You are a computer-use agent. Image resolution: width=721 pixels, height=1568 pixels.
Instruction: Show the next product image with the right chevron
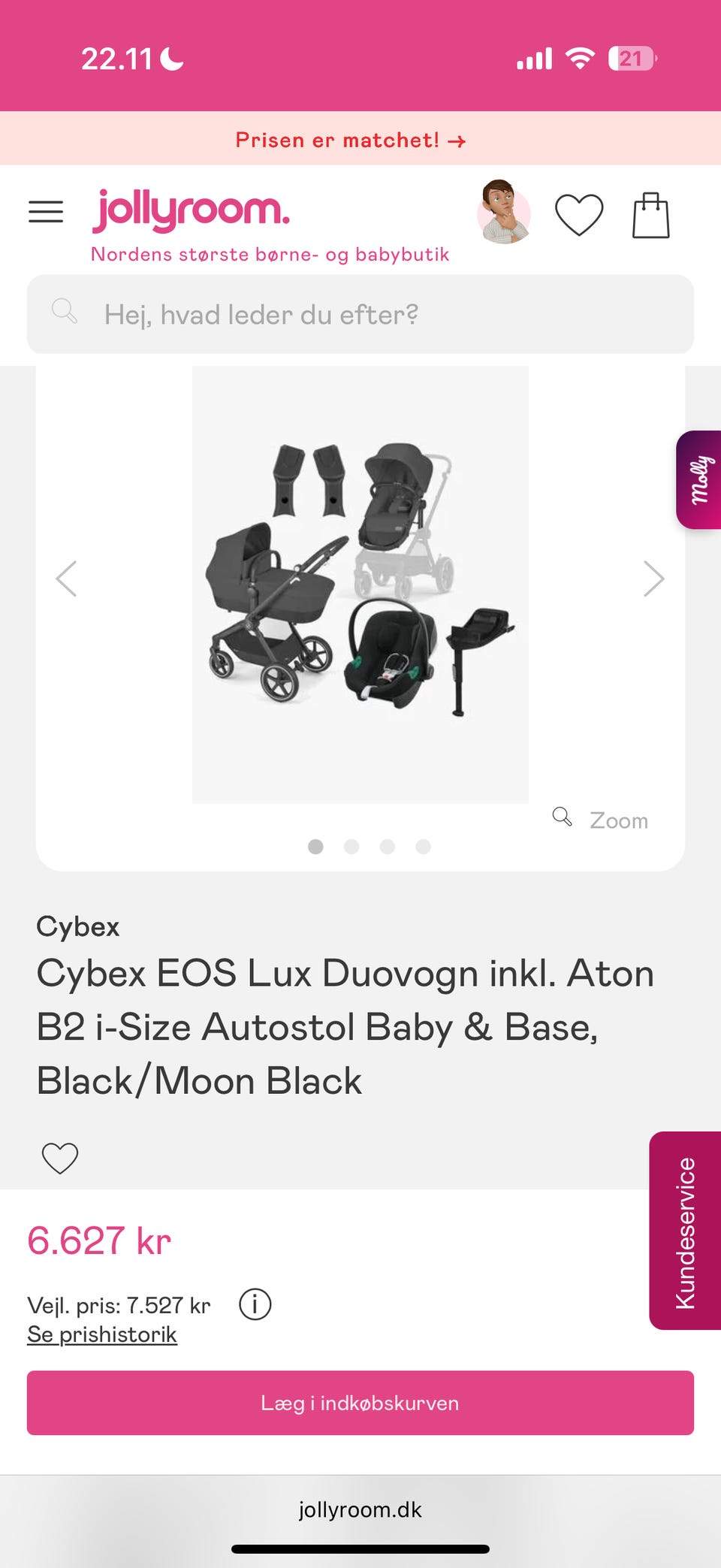654,579
